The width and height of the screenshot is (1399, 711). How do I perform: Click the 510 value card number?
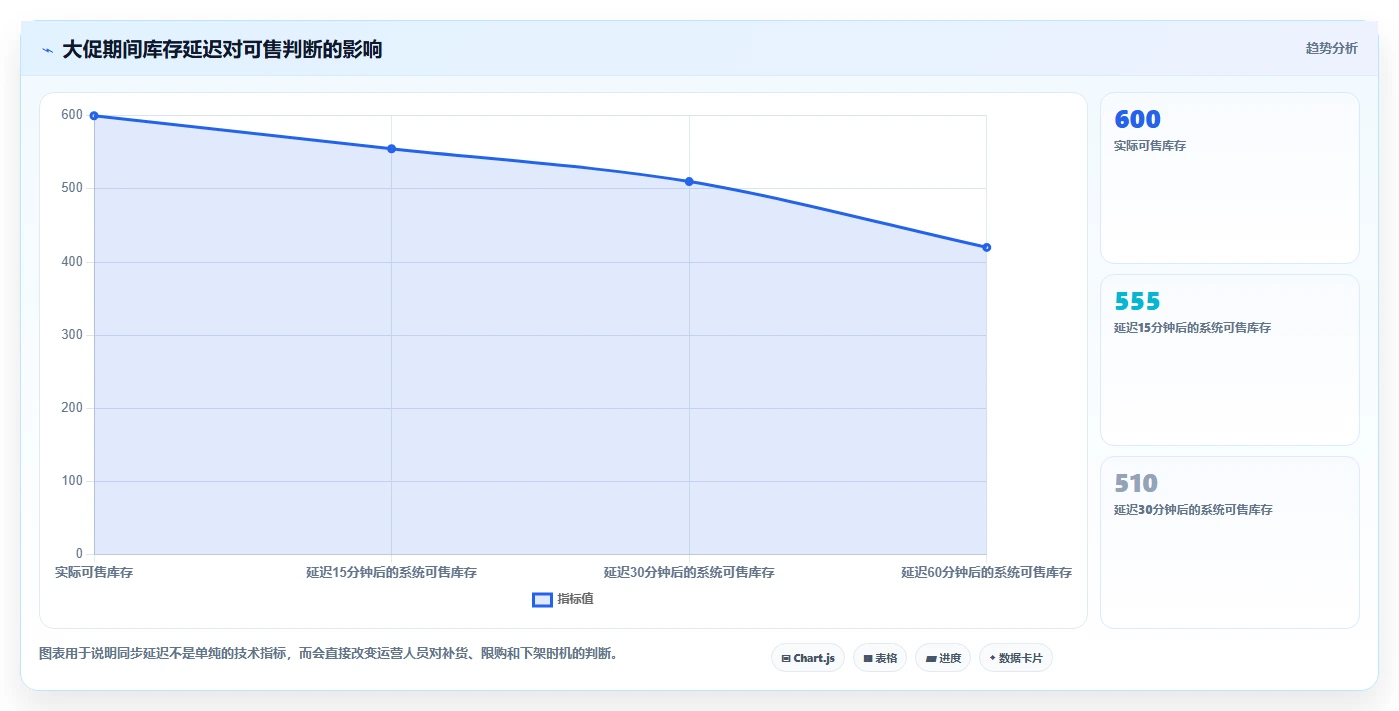[1136, 484]
